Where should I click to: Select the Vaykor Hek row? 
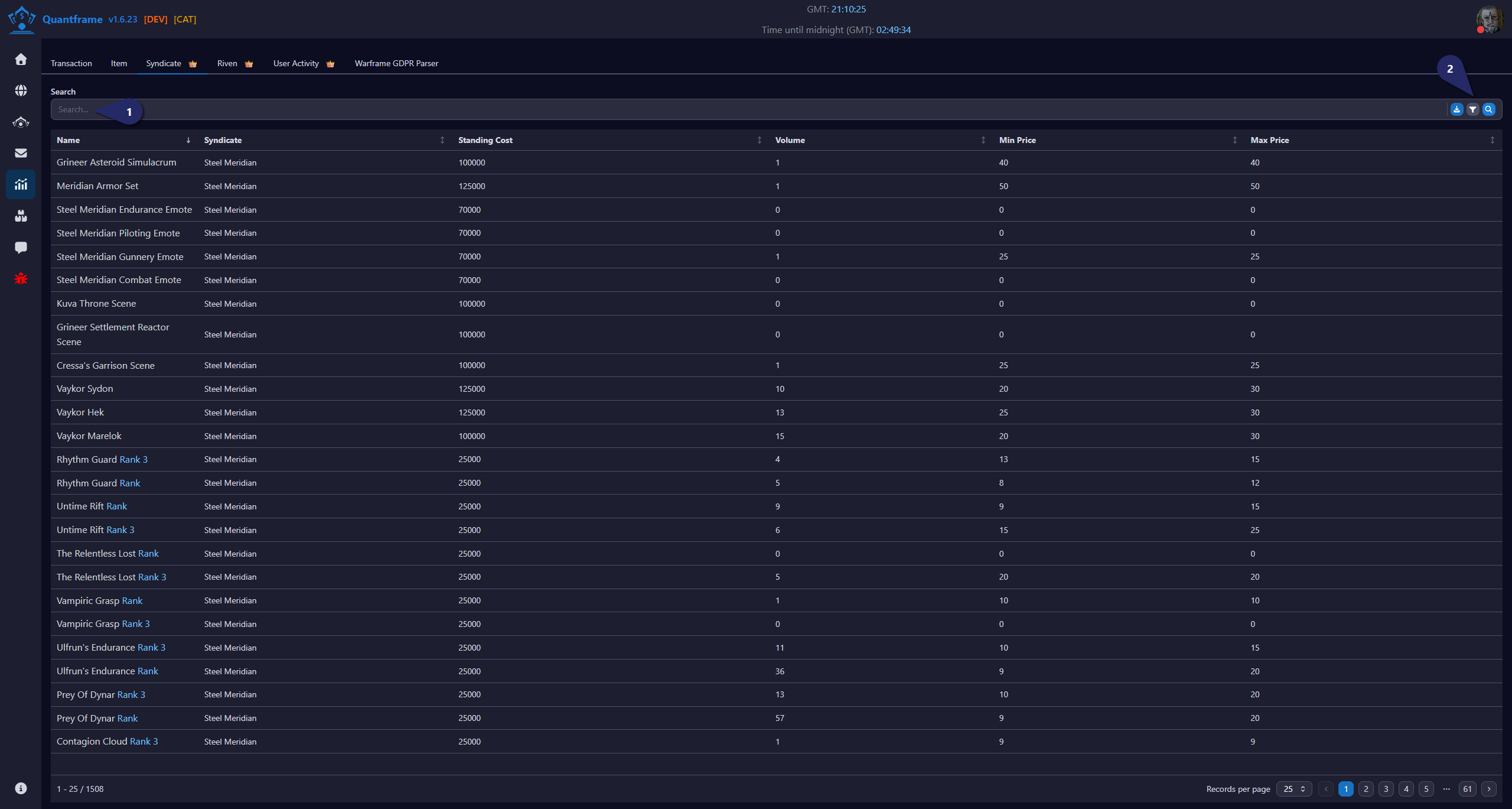[776, 412]
